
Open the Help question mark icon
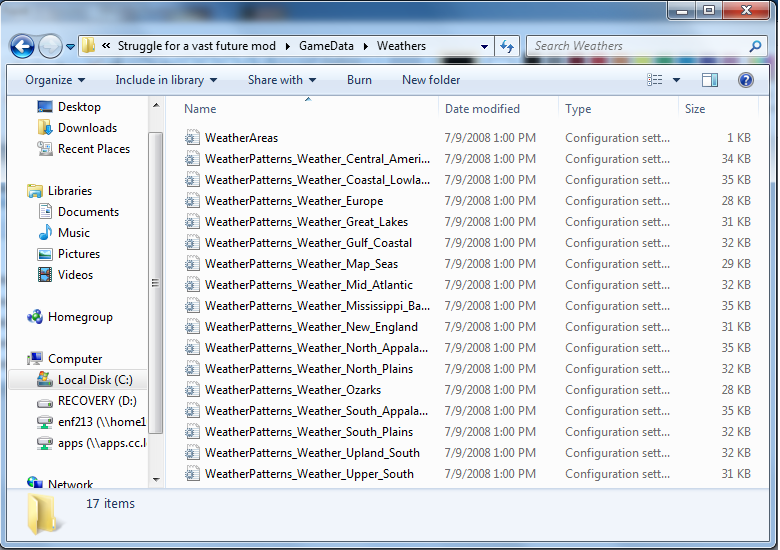point(745,80)
